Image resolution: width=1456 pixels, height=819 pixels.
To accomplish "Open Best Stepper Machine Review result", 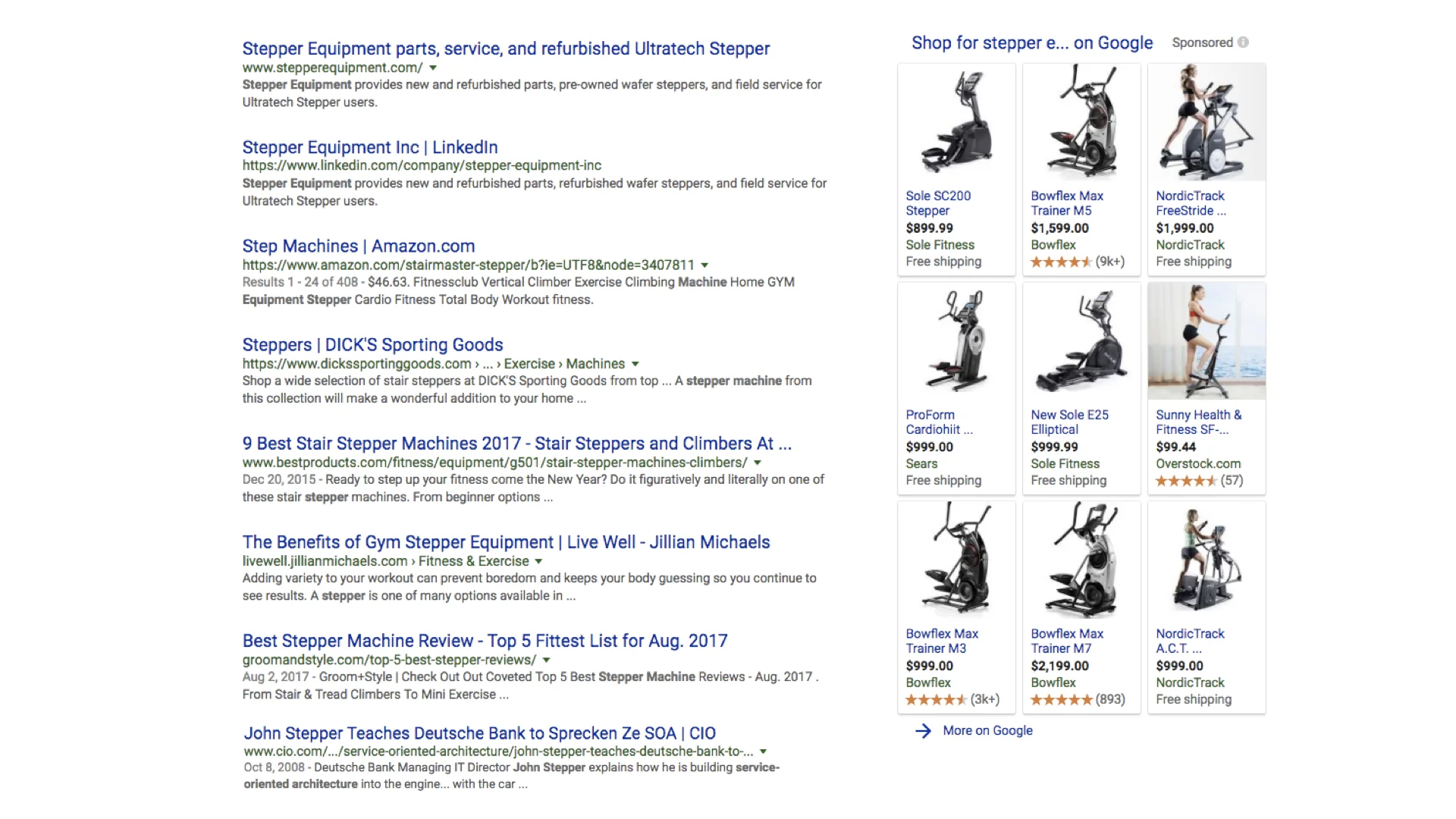I will pos(485,641).
